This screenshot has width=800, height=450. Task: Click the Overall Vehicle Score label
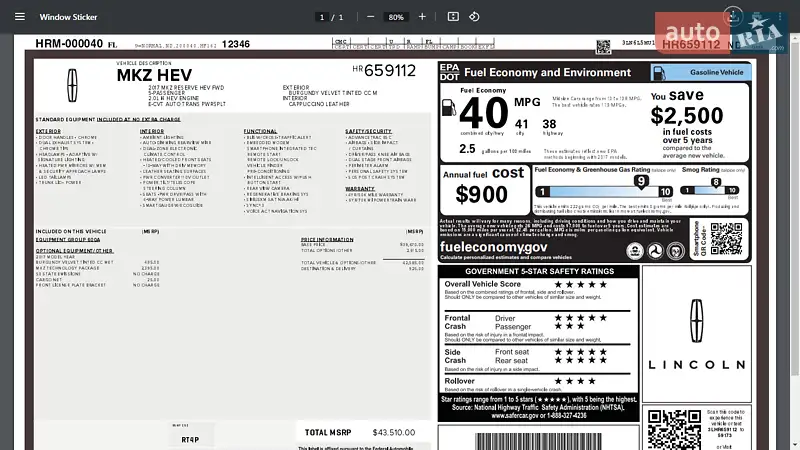482,284
